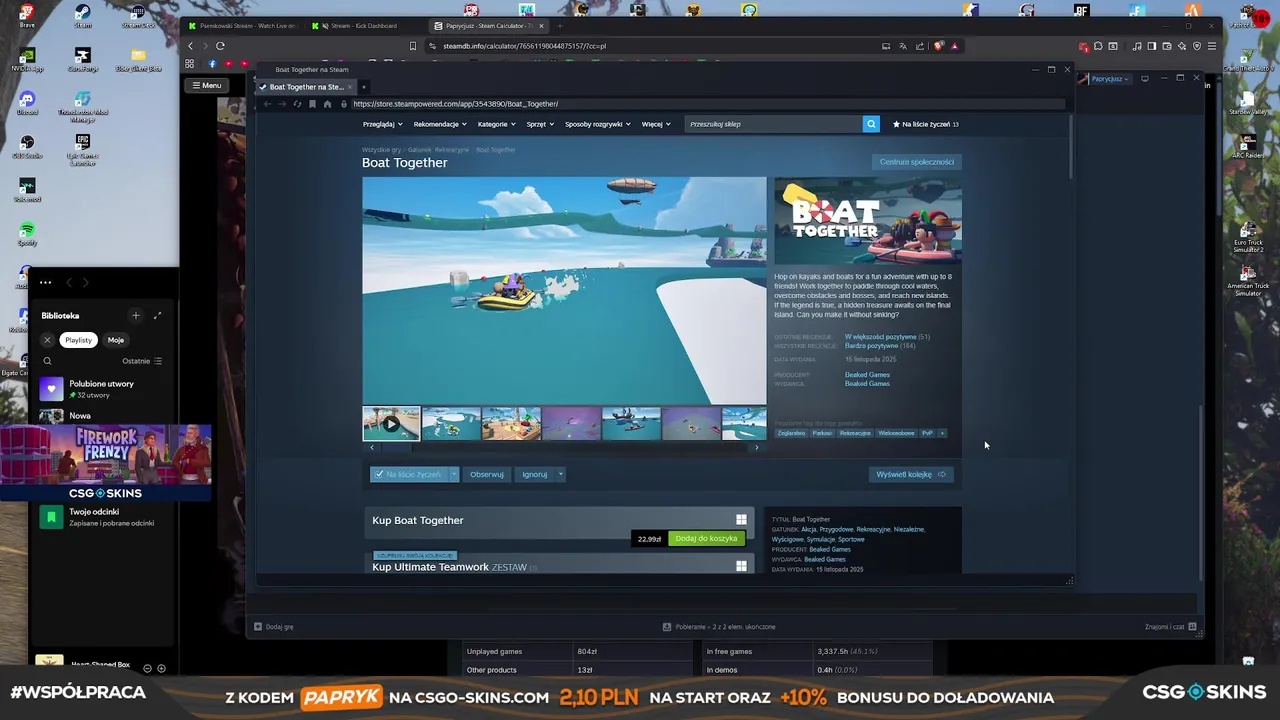The image size is (1280, 720).
Task: Expand Spotify library with arrows icon
Action: tap(157, 316)
